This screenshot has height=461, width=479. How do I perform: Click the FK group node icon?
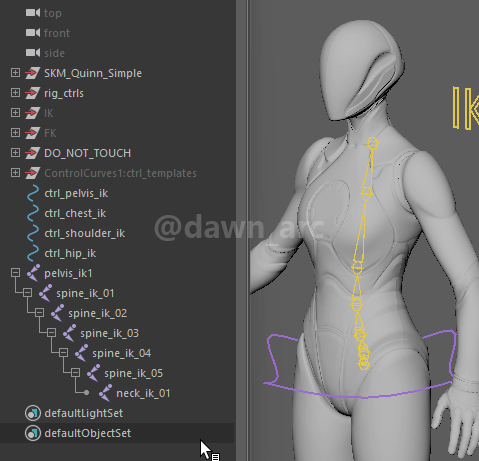point(33,133)
